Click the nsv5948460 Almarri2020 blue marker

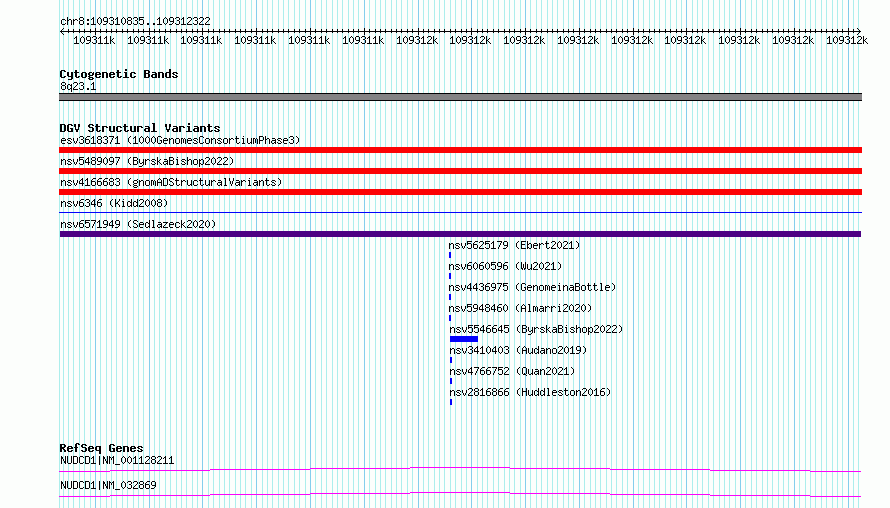pyautogui.click(x=450, y=318)
